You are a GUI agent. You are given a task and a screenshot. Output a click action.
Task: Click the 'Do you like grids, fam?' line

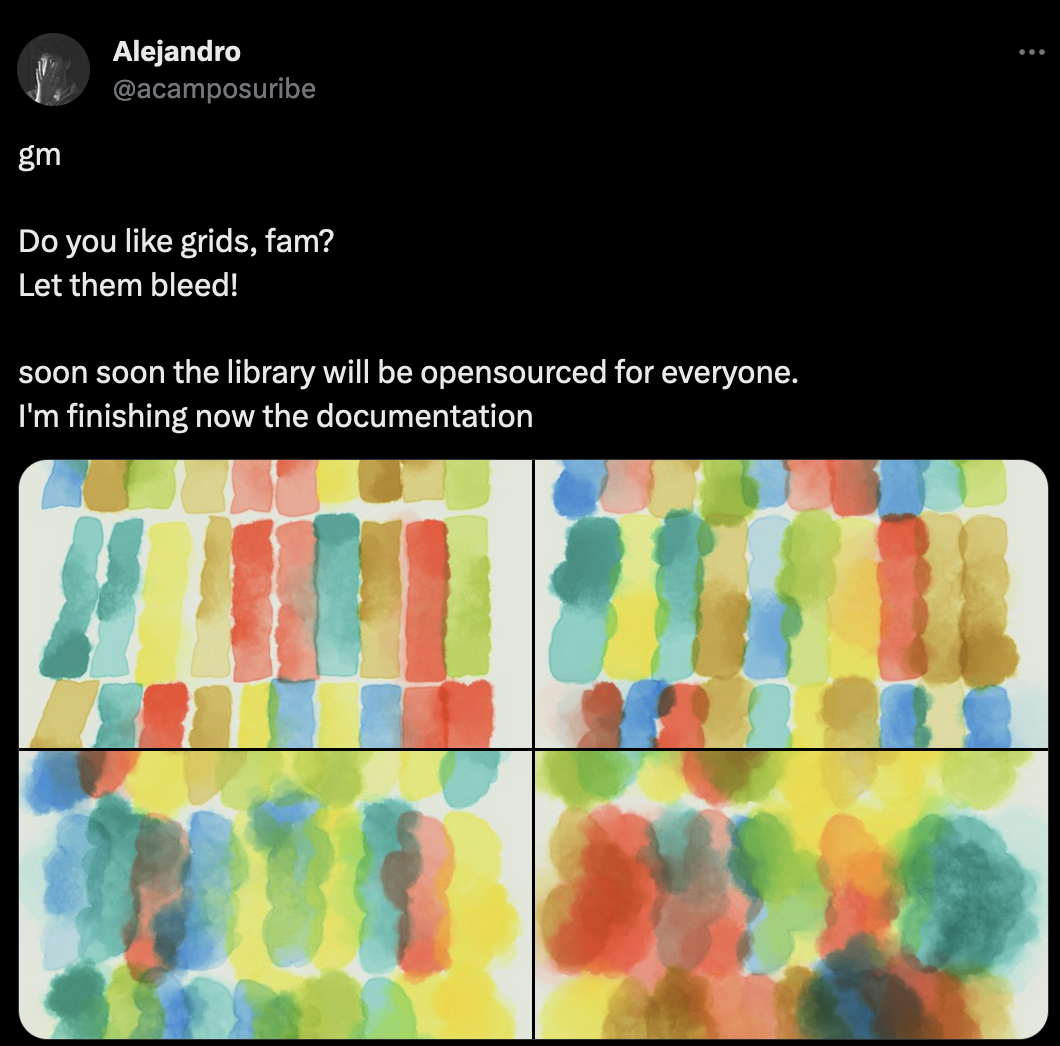coord(176,241)
